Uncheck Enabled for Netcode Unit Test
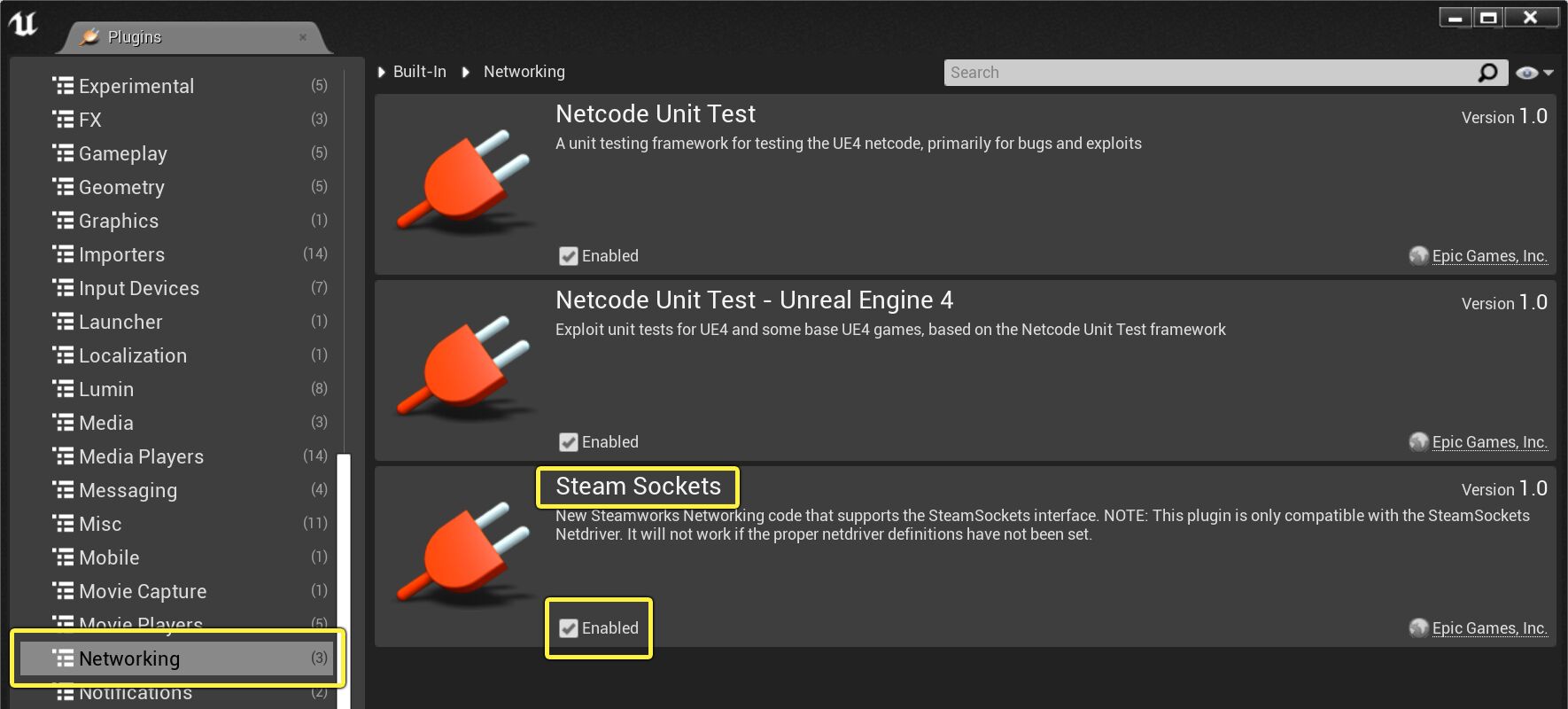Viewport: 1568px width, 709px height. [568, 255]
